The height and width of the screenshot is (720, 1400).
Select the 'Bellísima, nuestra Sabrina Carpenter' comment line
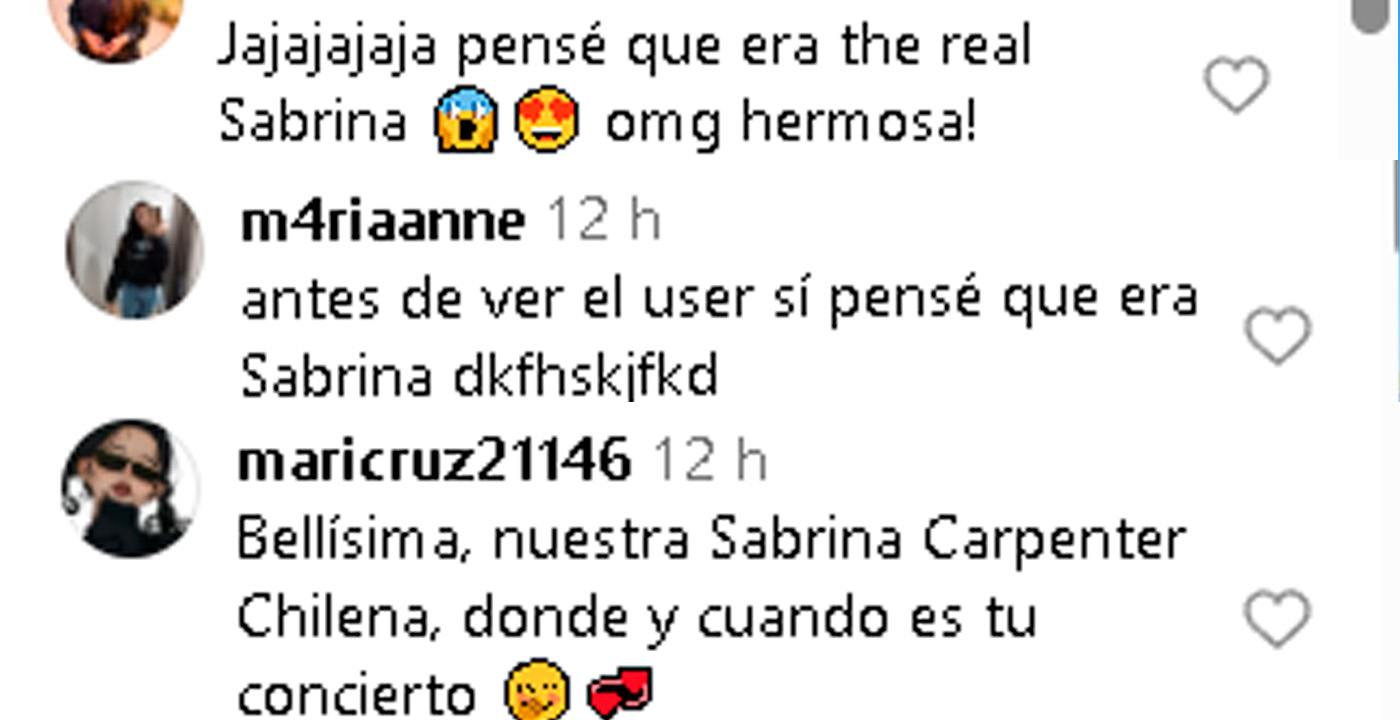[711, 541]
